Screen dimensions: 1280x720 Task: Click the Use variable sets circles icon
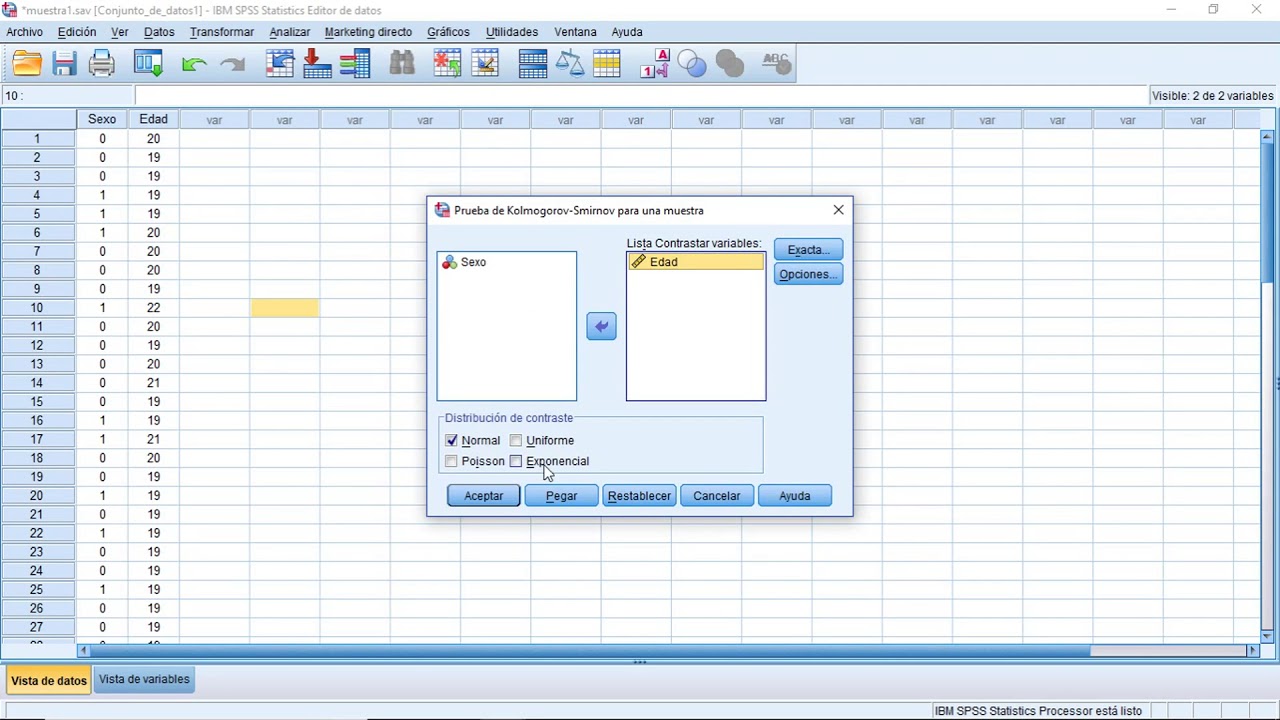tap(692, 64)
